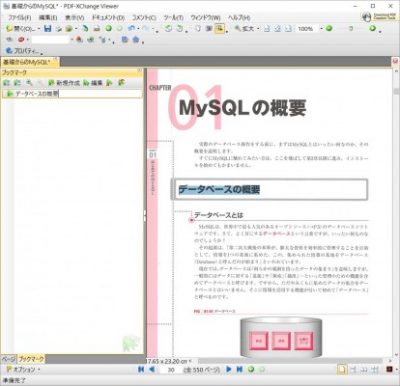Click the 100% zoom level field
This screenshot has width=400, height=386.
(307, 29)
